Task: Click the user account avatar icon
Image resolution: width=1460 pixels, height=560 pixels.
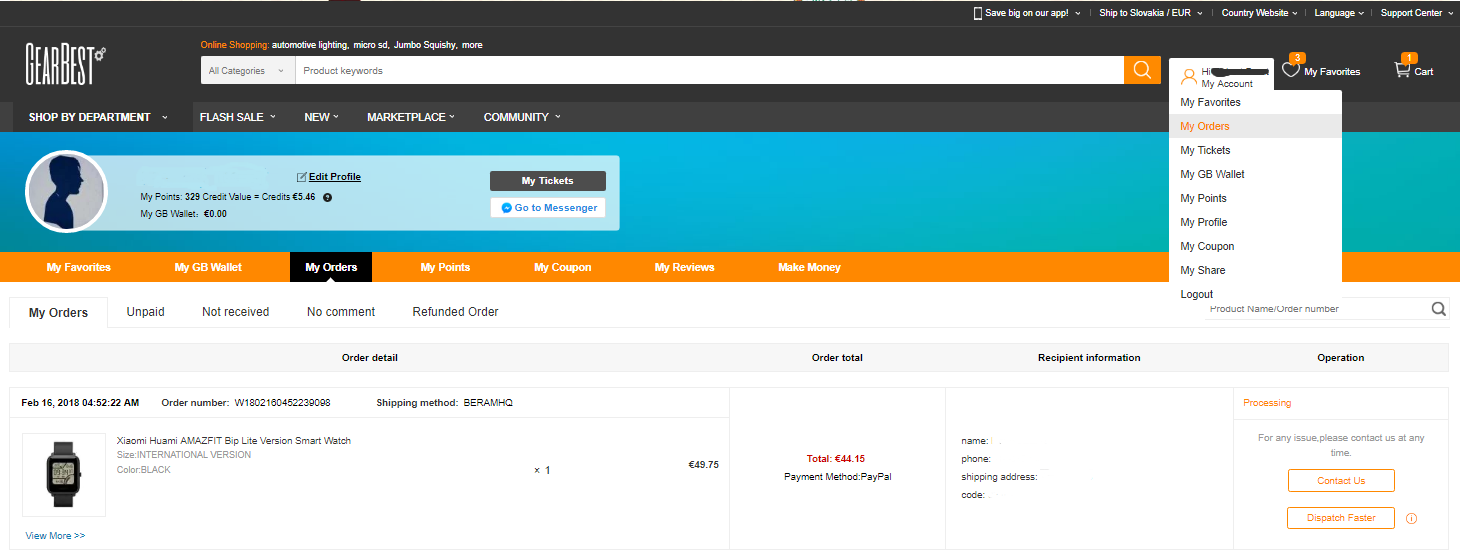Action: (x=1189, y=76)
